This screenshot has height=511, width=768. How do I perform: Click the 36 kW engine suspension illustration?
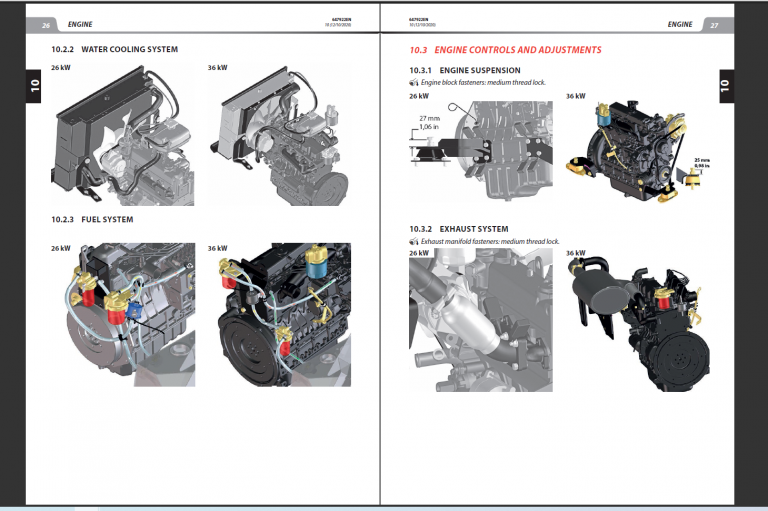pyautogui.click(x=638, y=152)
